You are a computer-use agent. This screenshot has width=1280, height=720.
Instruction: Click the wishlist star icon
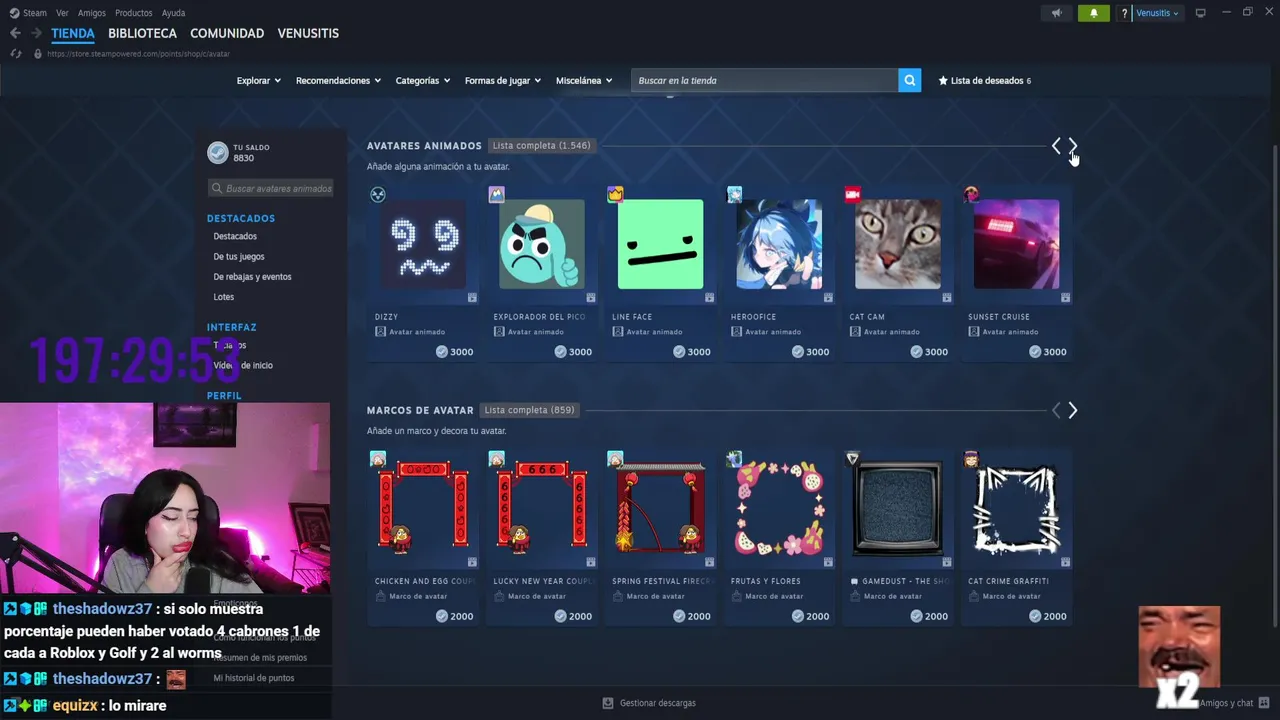[x=943, y=80]
